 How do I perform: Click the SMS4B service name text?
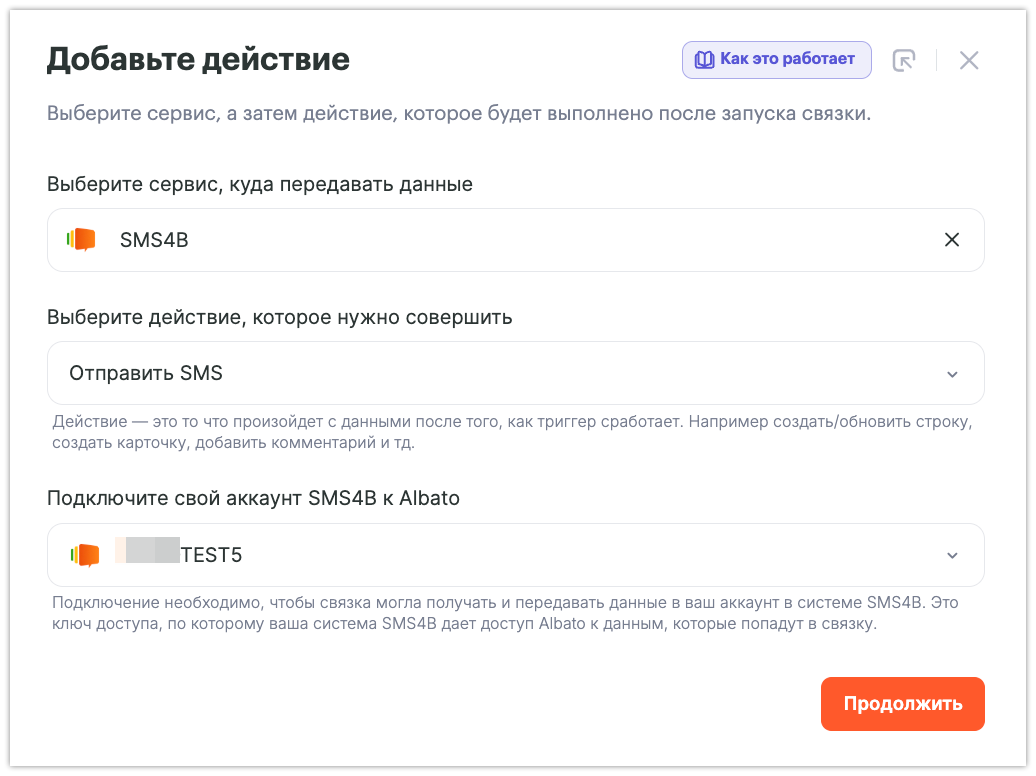pos(154,240)
